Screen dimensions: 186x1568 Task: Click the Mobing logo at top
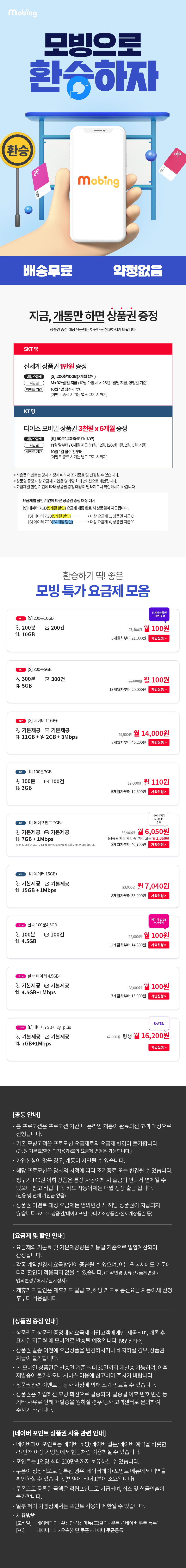click(23, 12)
